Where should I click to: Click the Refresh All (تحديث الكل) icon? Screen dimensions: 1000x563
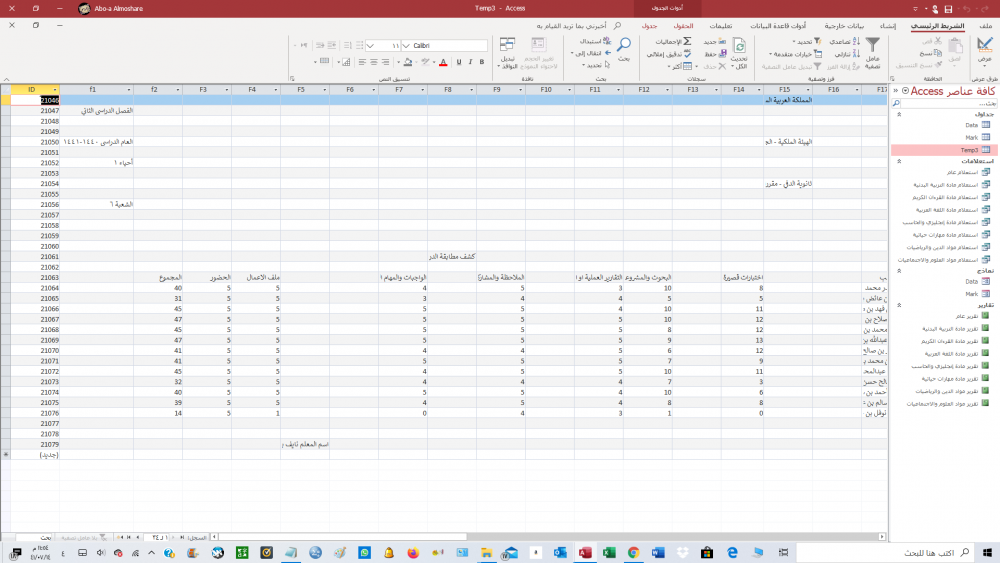(739, 46)
